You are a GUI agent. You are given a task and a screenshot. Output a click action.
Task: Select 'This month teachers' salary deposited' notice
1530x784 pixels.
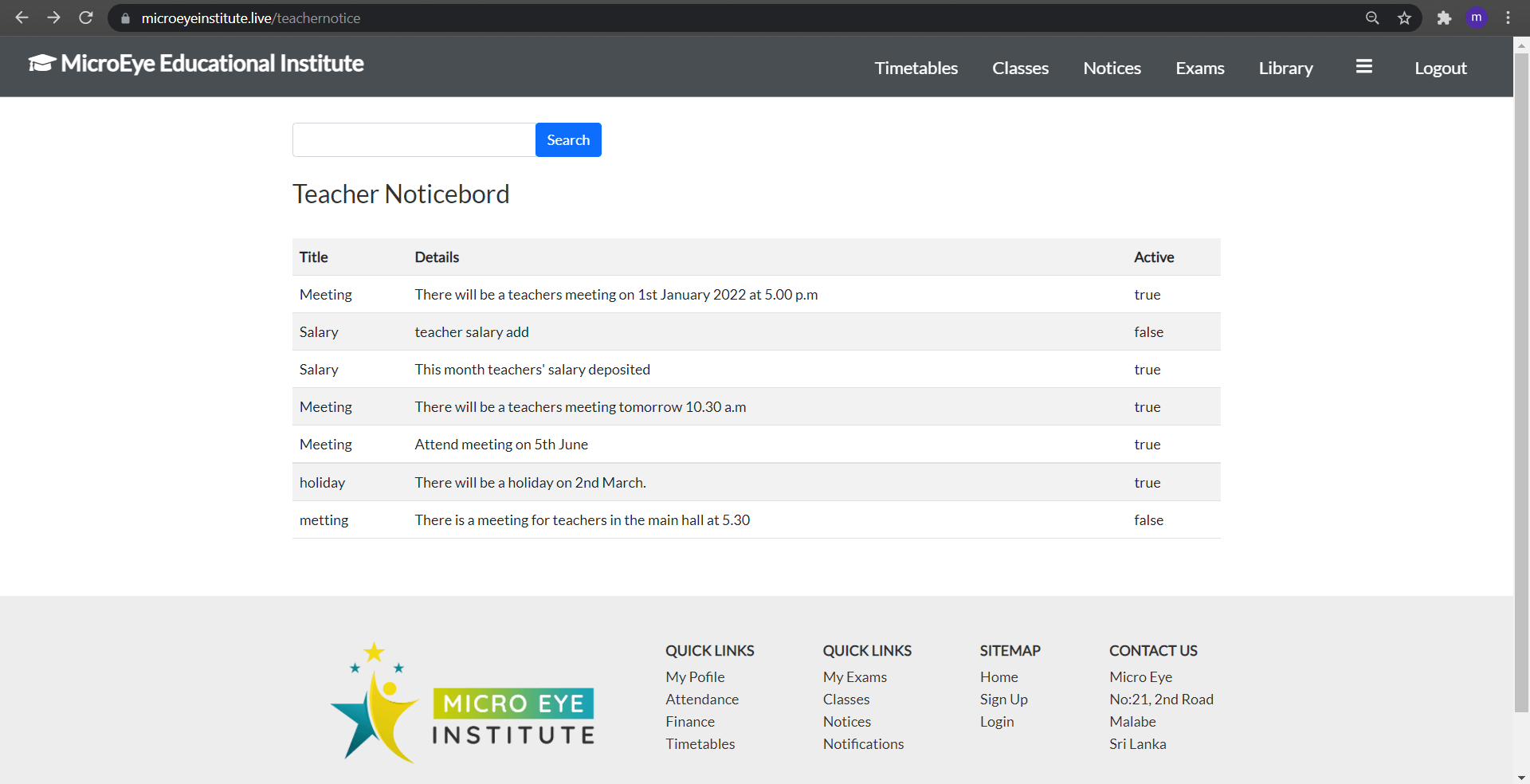(756, 370)
